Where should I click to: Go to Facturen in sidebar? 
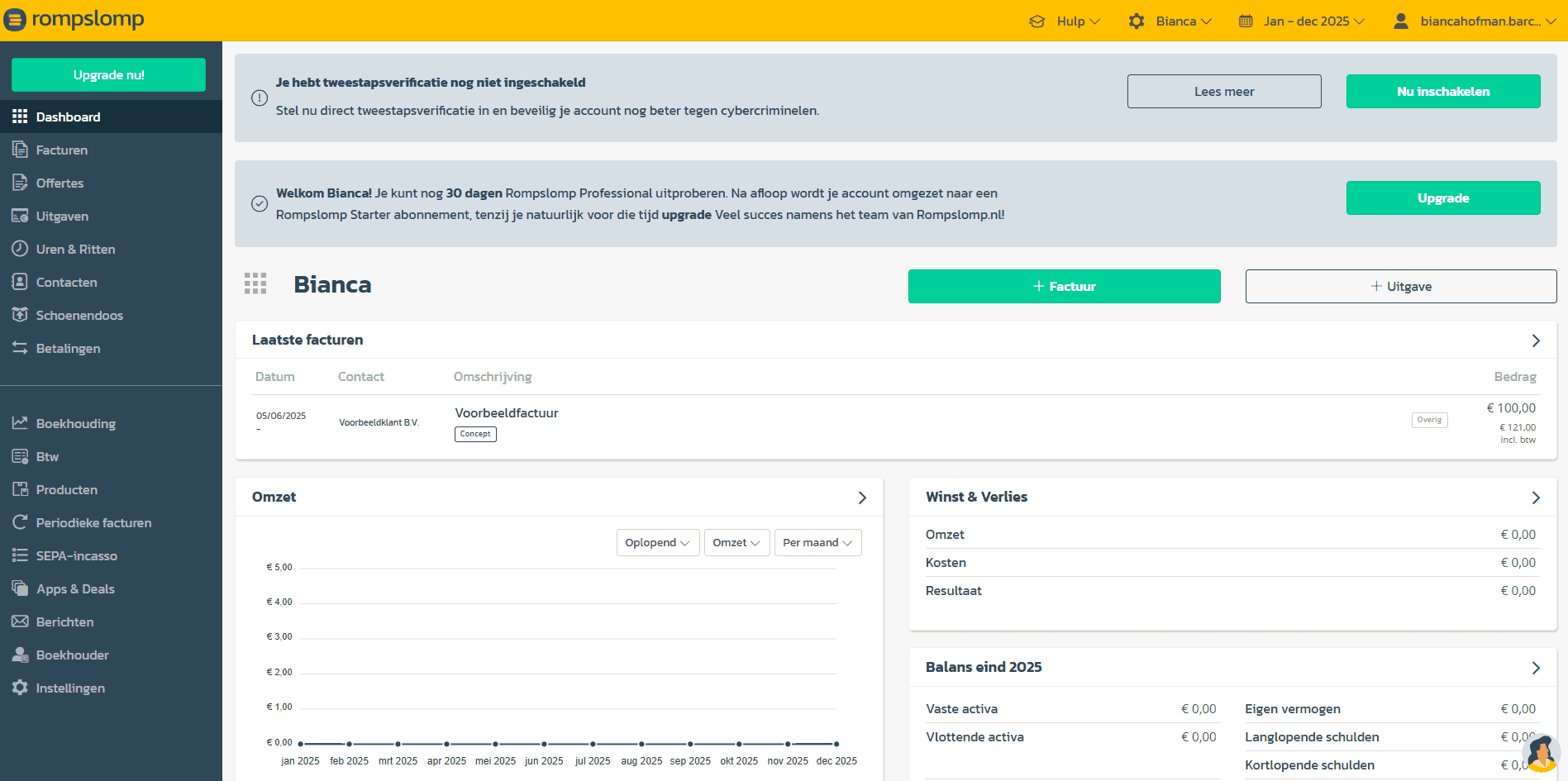point(111,150)
